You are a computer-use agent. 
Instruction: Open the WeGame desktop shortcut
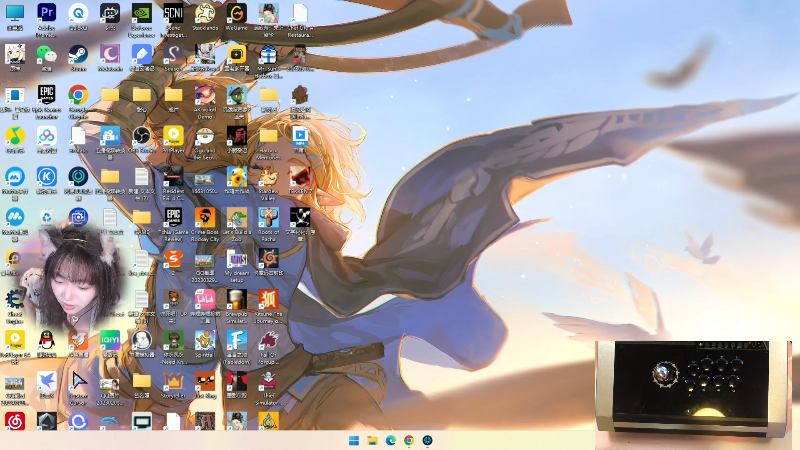[237, 13]
